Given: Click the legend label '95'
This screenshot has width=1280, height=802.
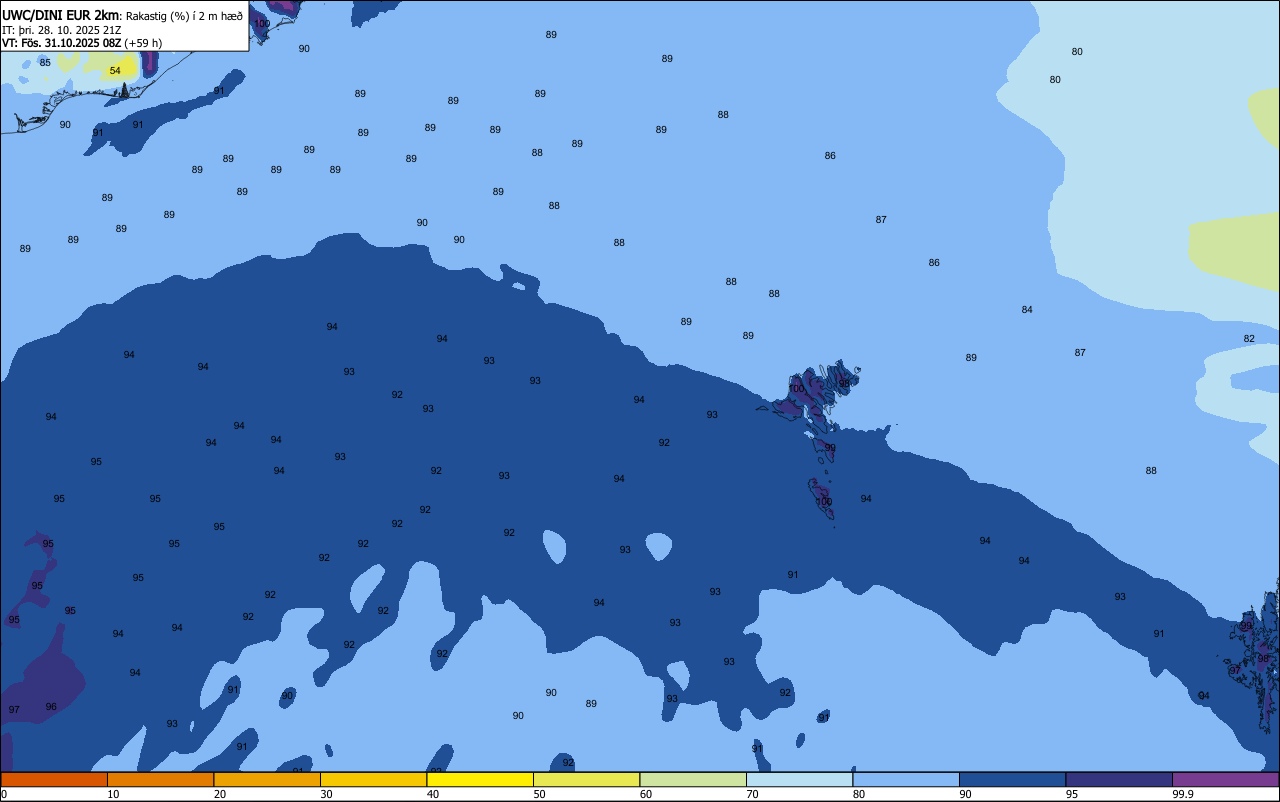Looking at the screenshot, I should 1072,794.
